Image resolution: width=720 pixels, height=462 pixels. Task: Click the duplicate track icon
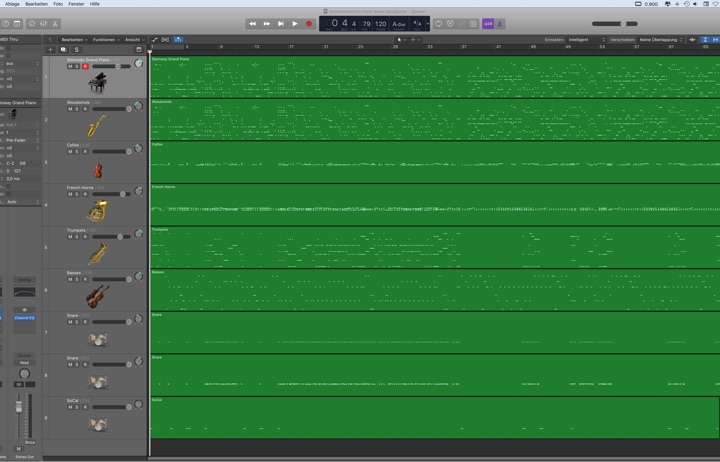63,49
